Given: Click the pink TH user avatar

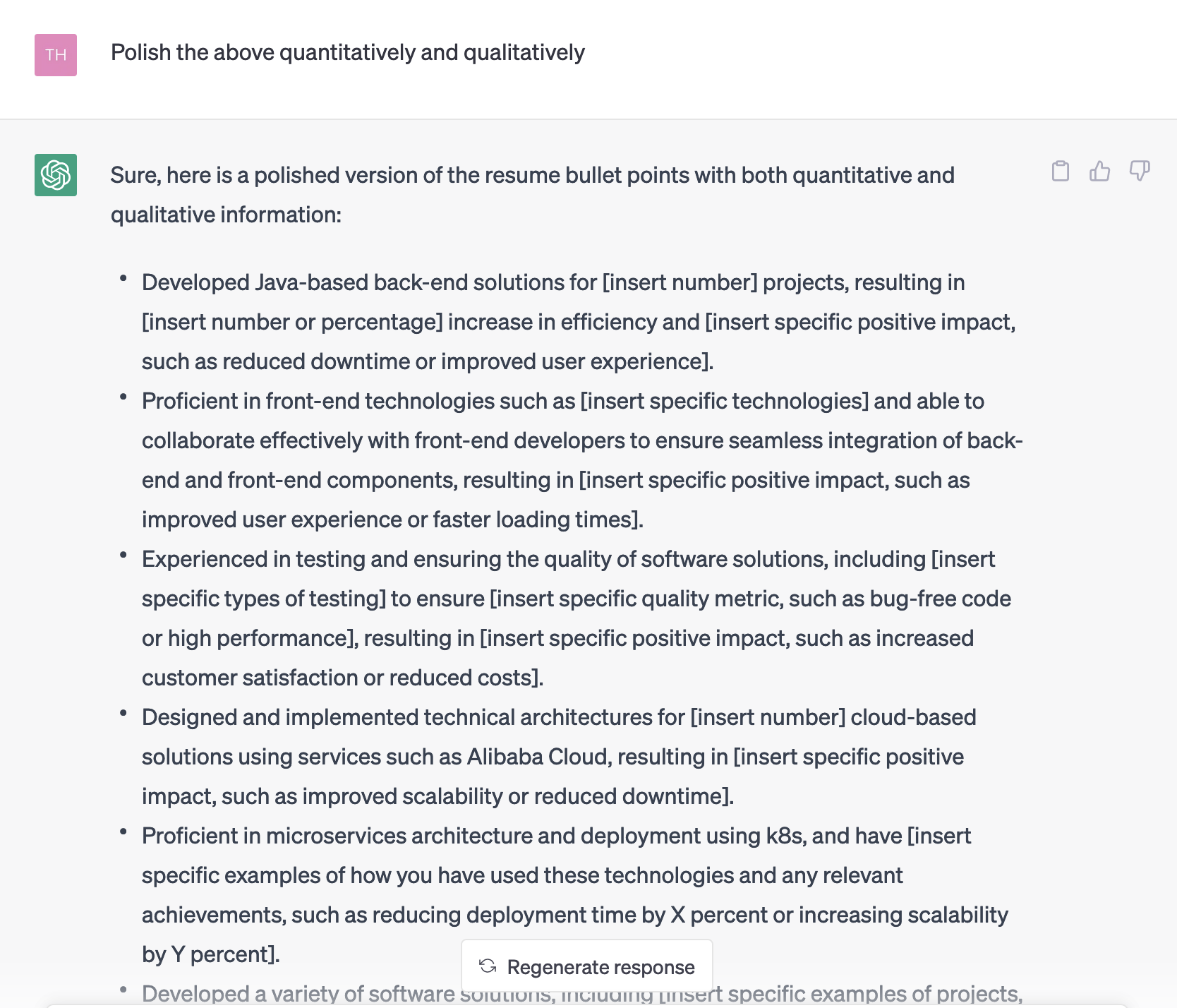Looking at the screenshot, I should tap(56, 55).
